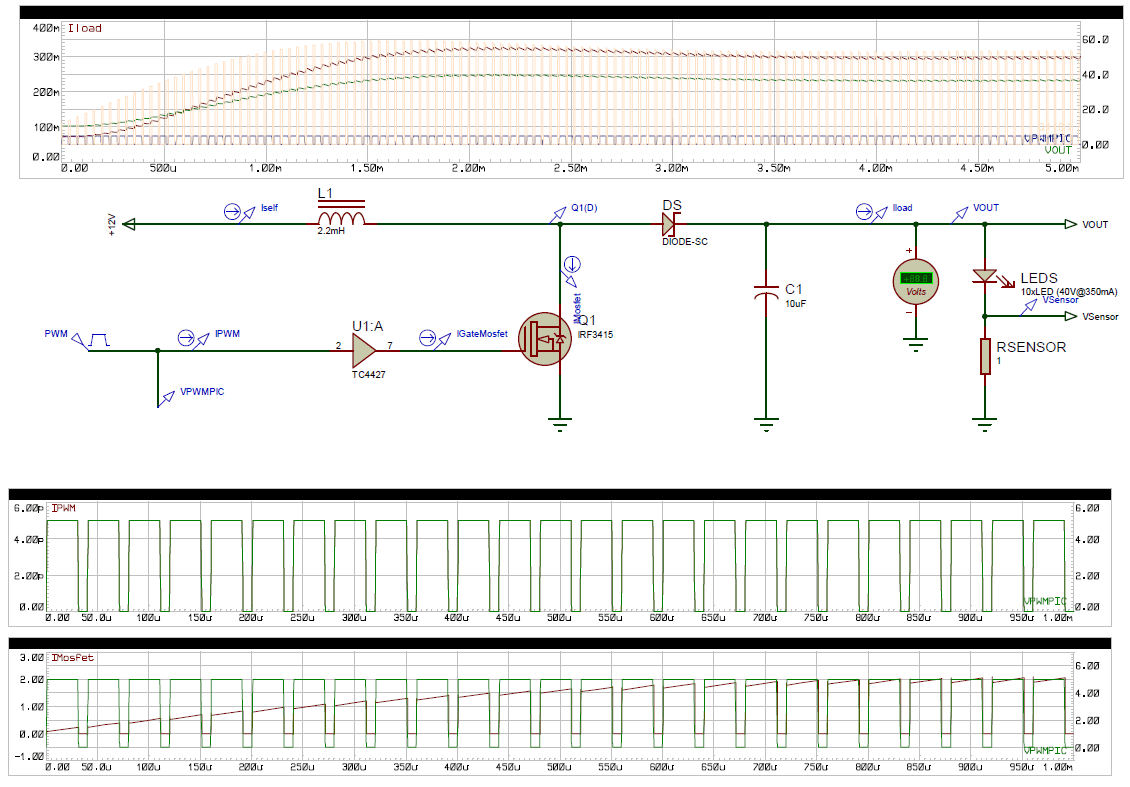1130x787 pixels.
Task: Click the IPWM graph black title bar
Action: [560, 494]
